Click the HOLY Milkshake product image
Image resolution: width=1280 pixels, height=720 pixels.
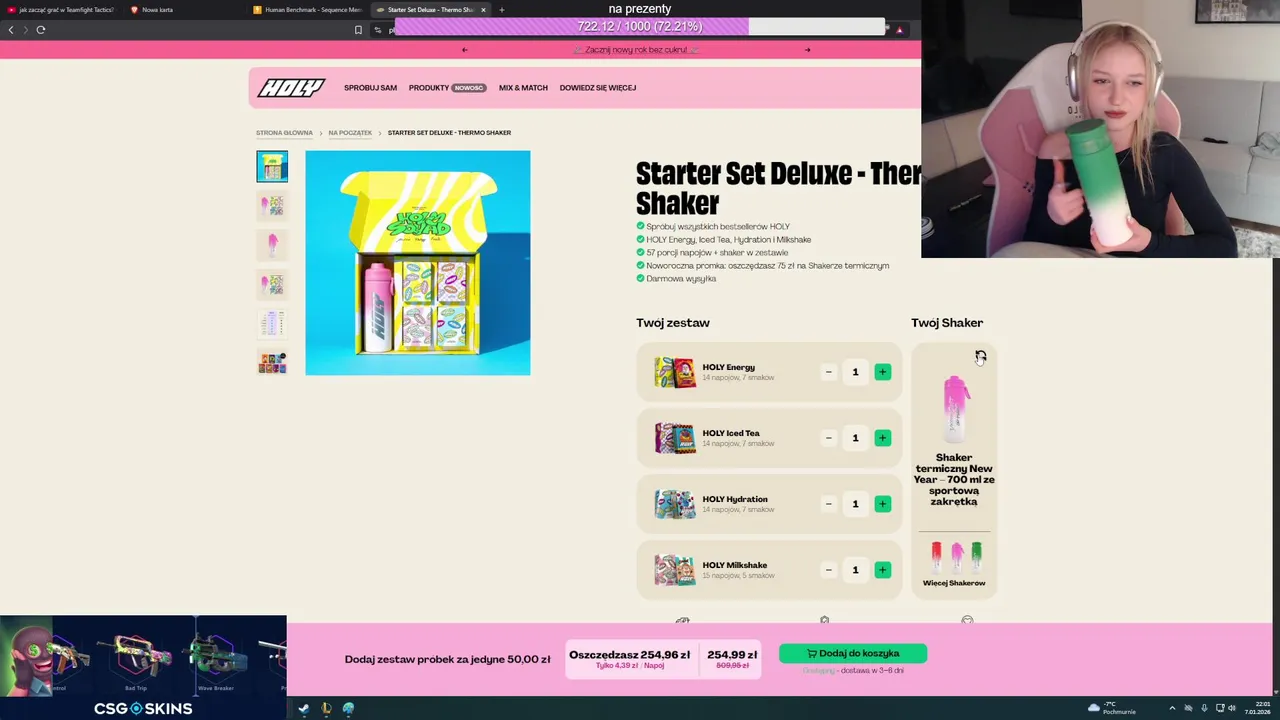coord(675,570)
